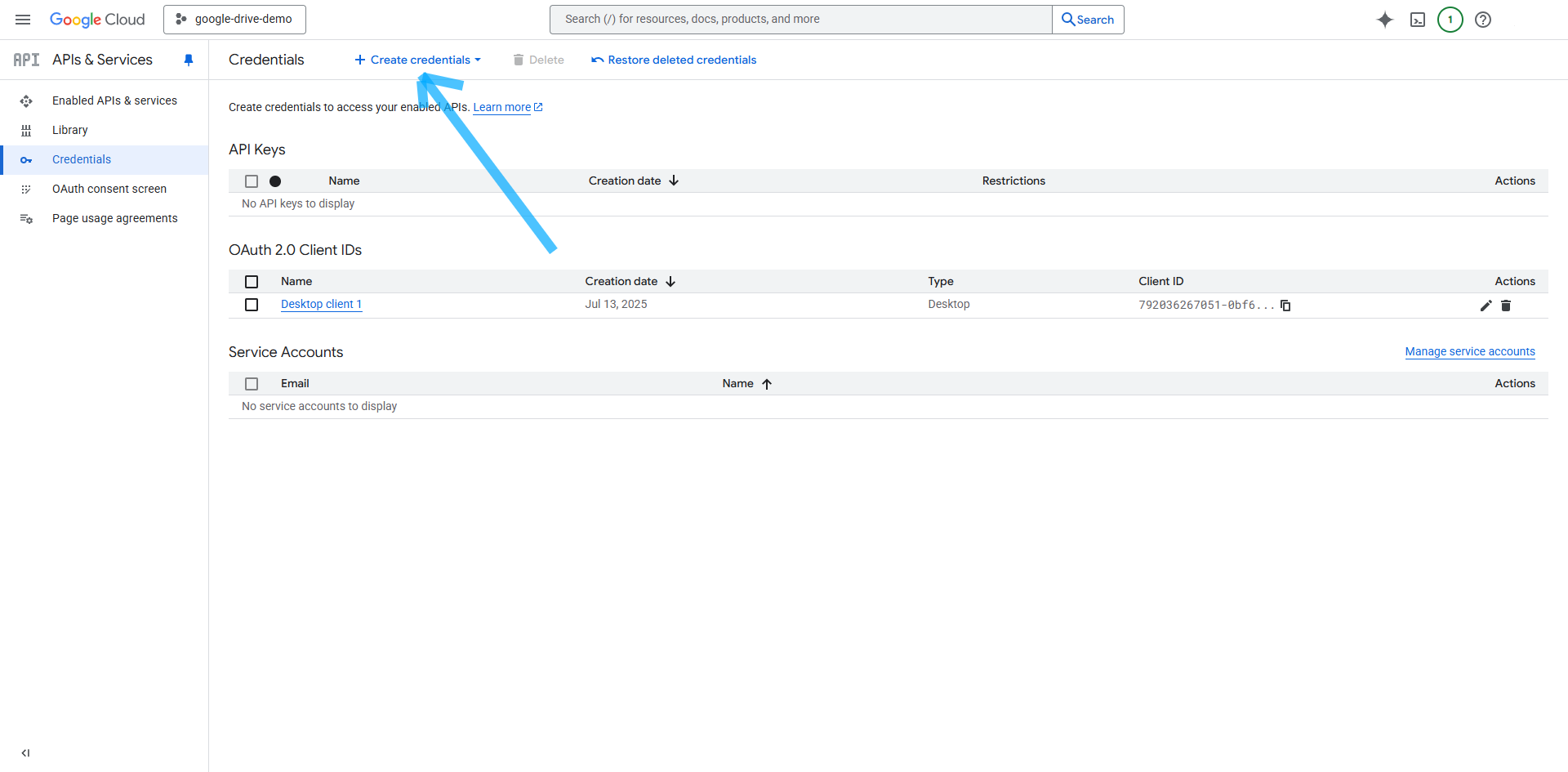Click the Service Accounts Email column header
This screenshot has width=1568, height=772.
[295, 383]
